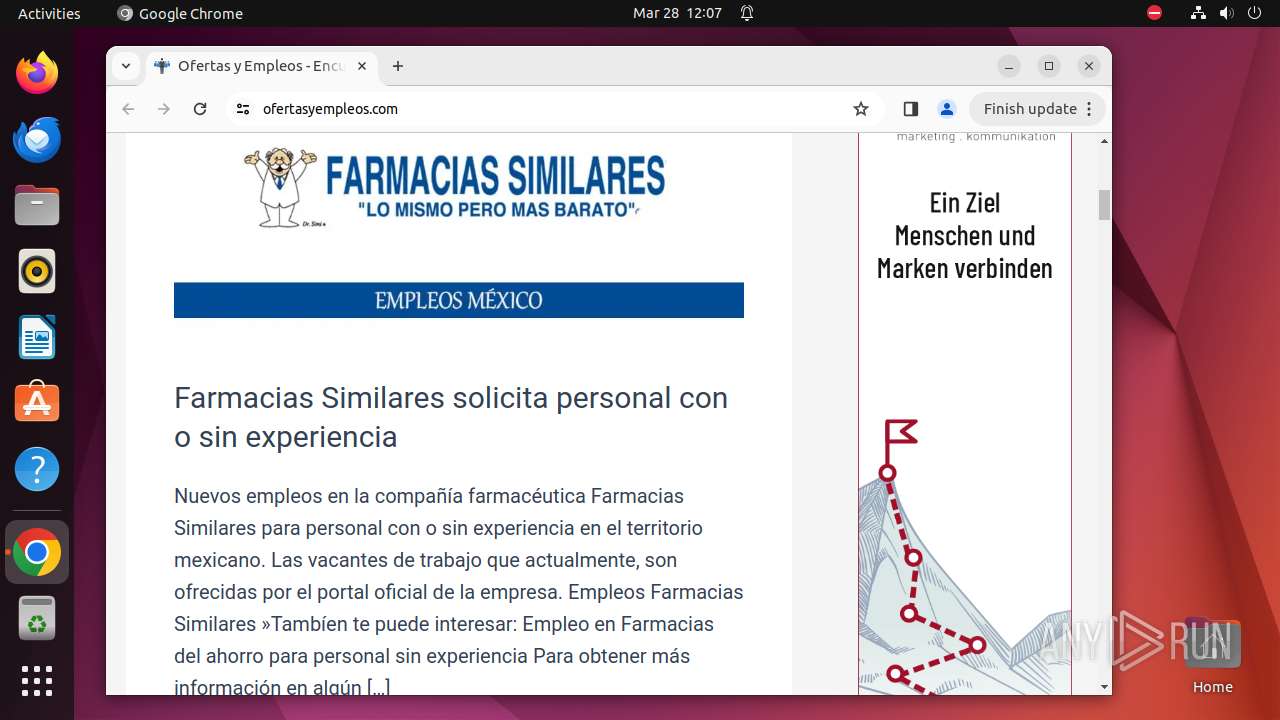Open the power menu icon
Screen dimensions: 1280x720
click(1254, 13)
